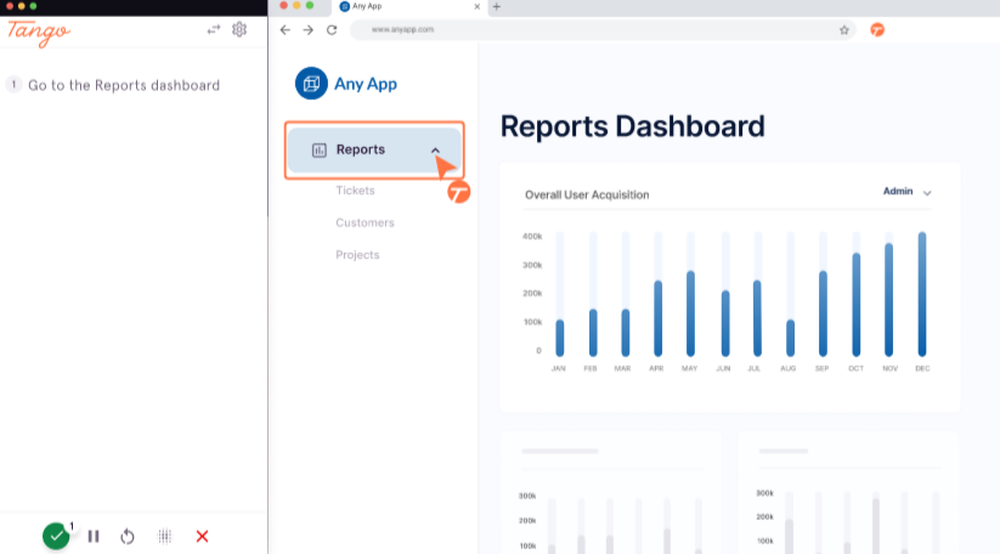Select Tickets in the sidebar
This screenshot has height=554, width=1000.
pyautogui.click(x=355, y=191)
